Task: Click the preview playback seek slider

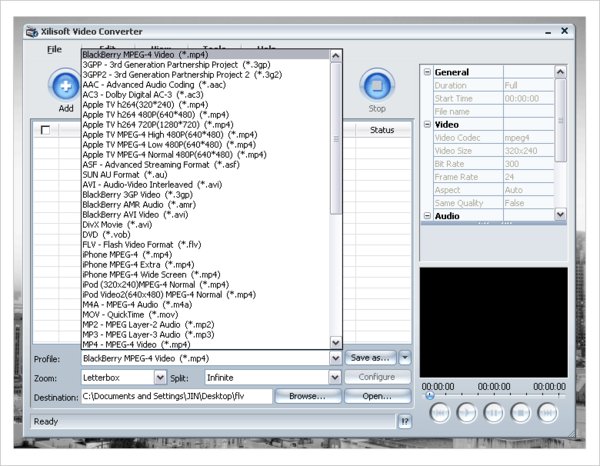Action: pos(490,395)
